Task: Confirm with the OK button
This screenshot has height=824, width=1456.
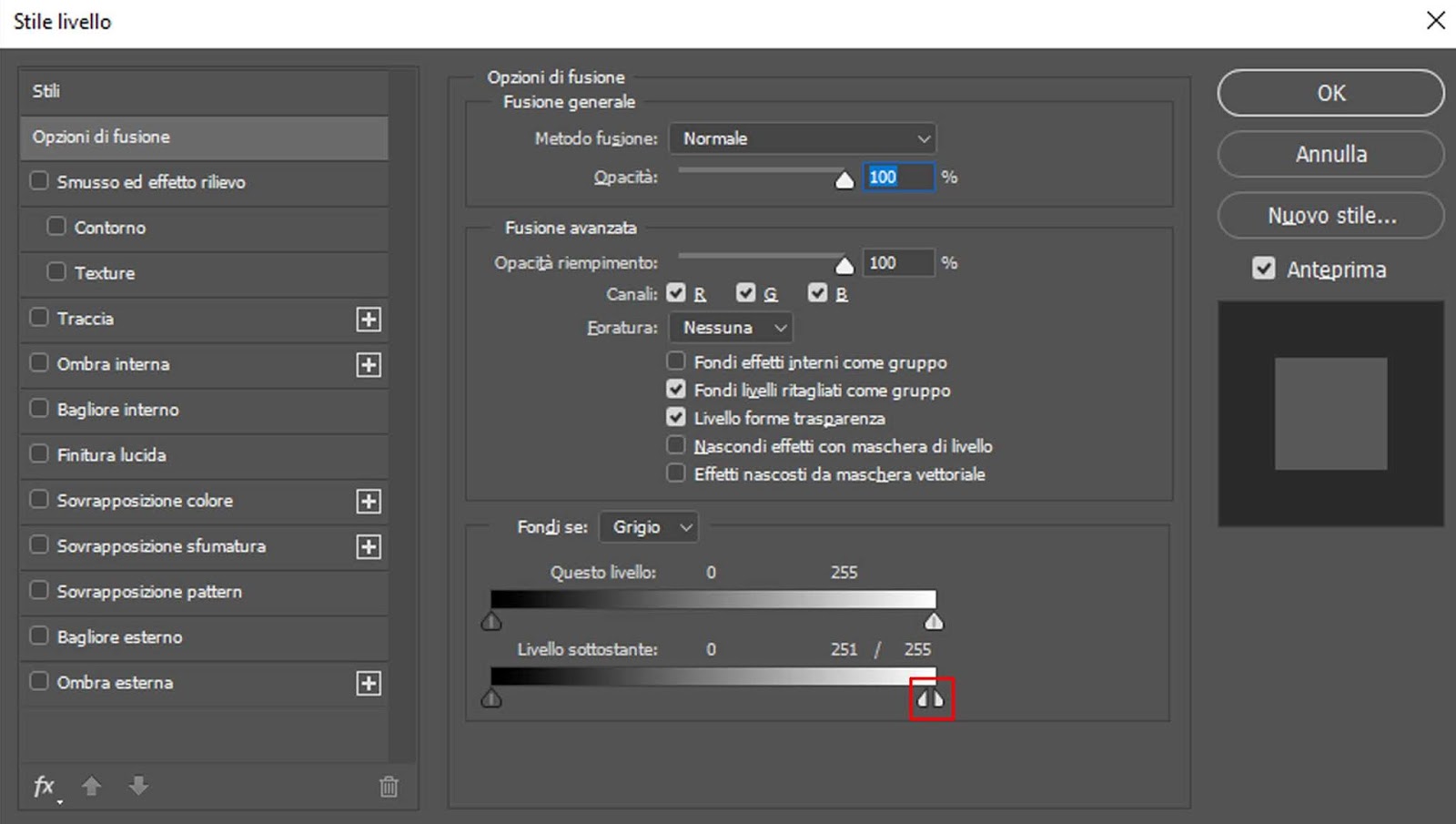Action: 1330,93
